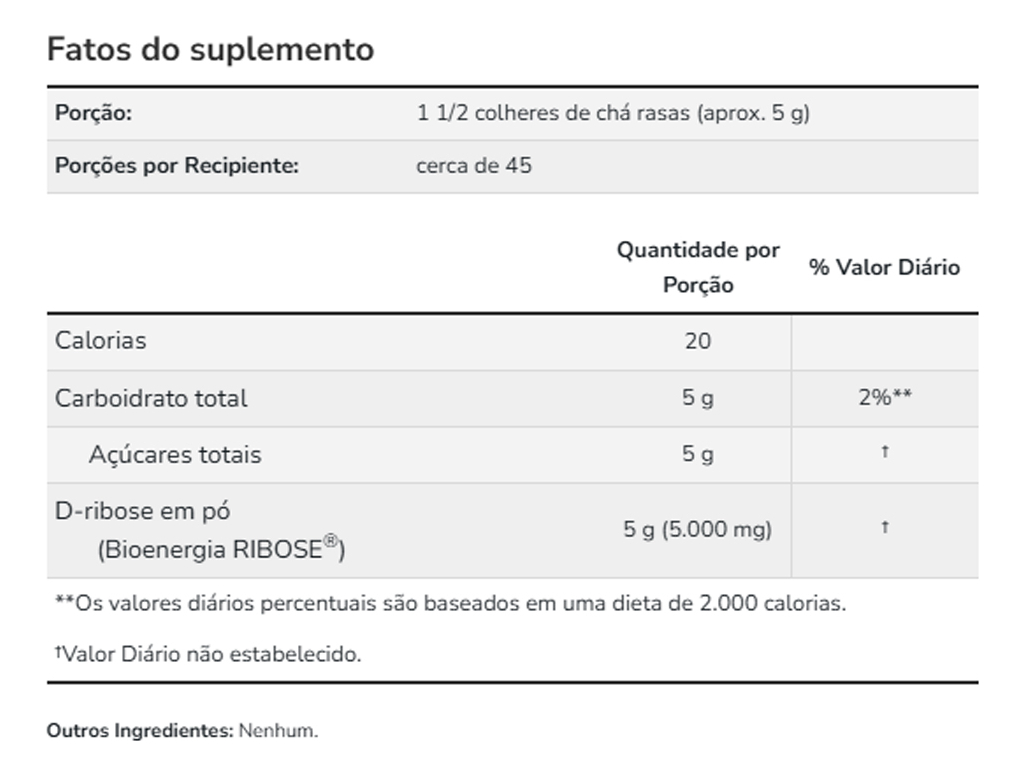Screen dimensions: 1025x776
Task: Click the "D-ribose em pó" ingredient name
Action: (x=142, y=511)
